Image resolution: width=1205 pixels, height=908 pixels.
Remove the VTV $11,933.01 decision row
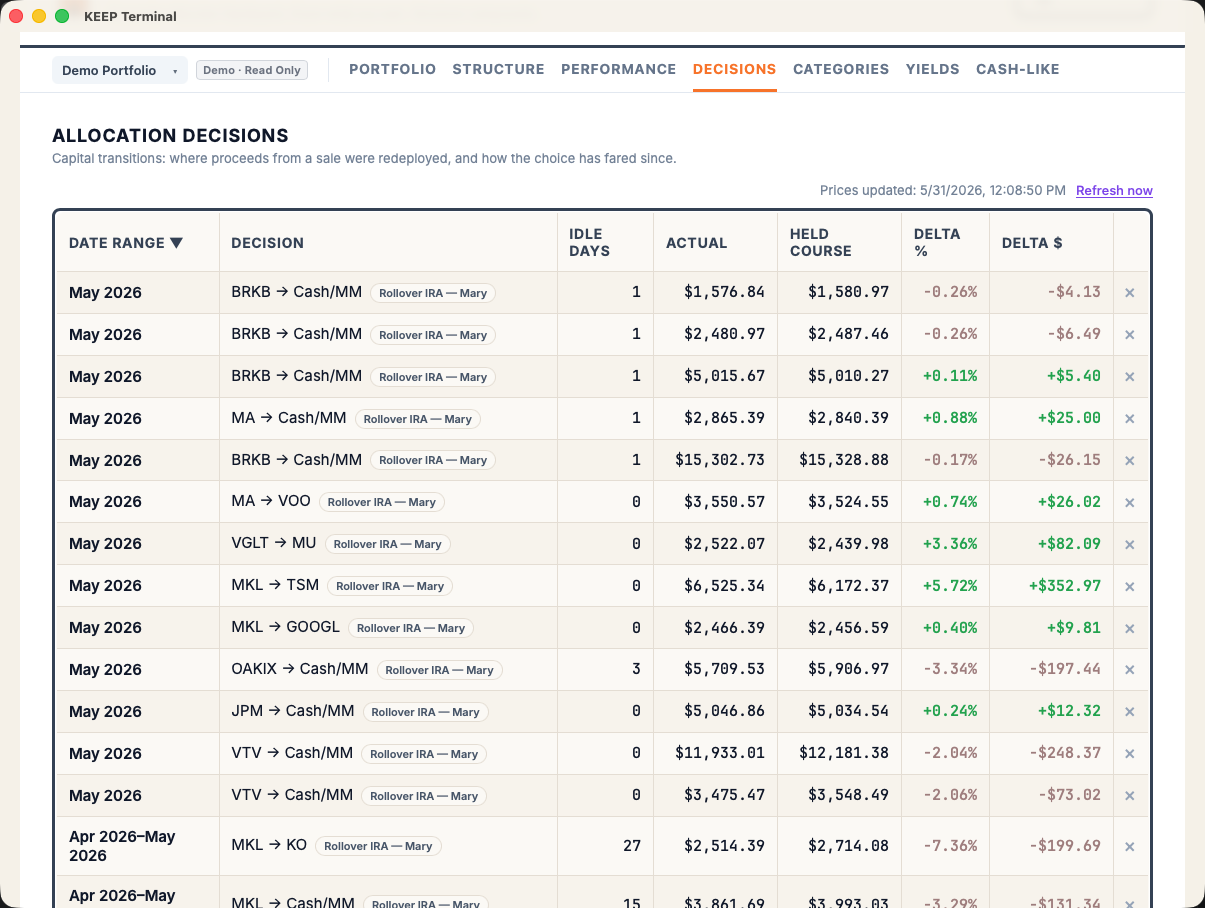click(x=1130, y=754)
